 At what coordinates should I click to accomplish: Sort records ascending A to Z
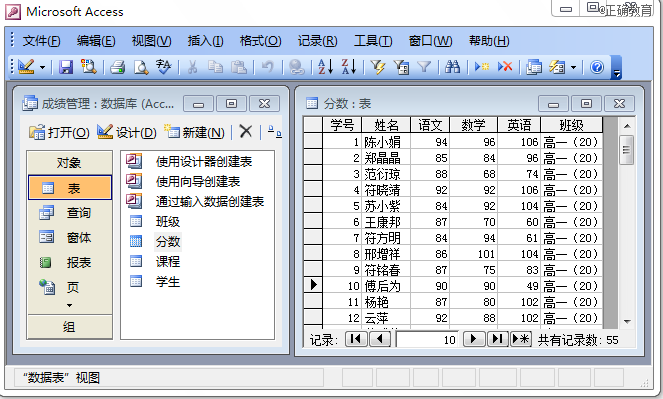tap(325, 67)
